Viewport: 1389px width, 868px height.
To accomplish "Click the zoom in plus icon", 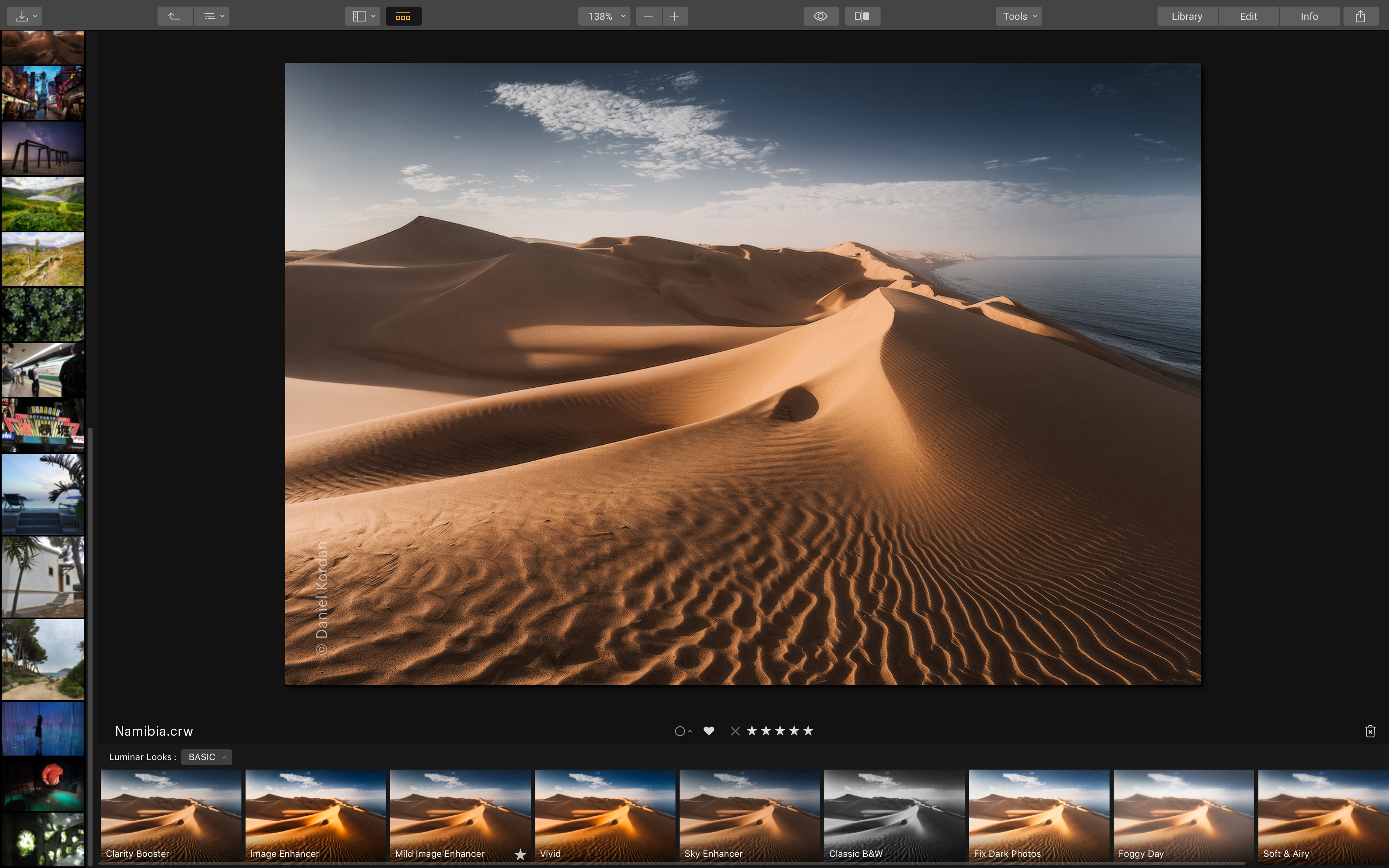I will click(x=675, y=16).
